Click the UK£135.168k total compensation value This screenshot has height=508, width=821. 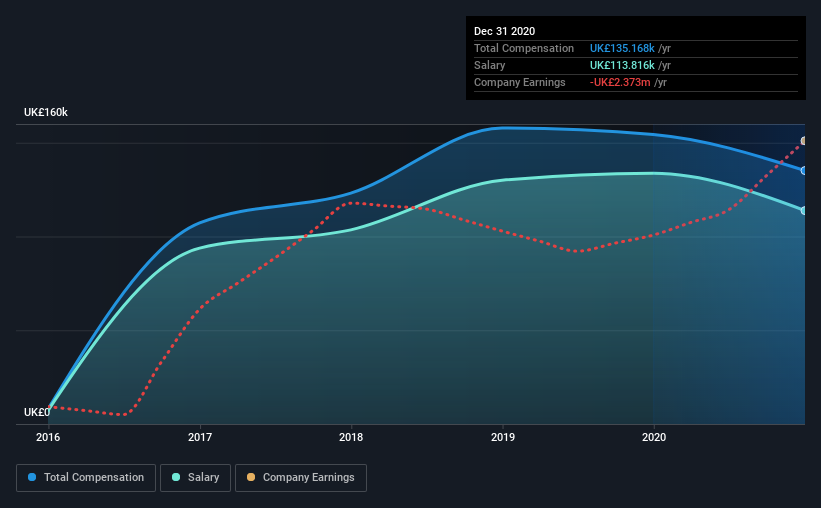pos(622,48)
